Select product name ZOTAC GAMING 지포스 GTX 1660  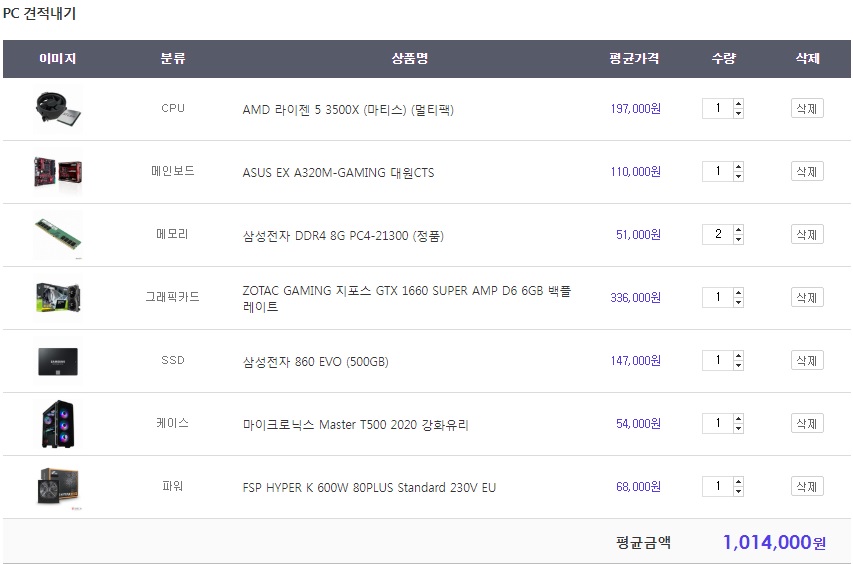(x=407, y=299)
